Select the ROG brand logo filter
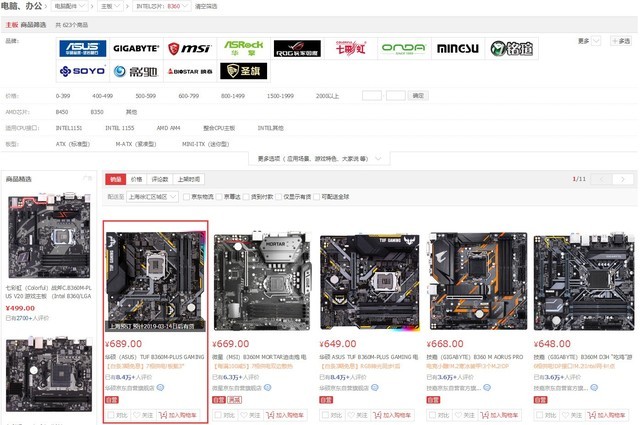The width and height of the screenshot is (640, 425). pyautogui.click(x=297, y=48)
